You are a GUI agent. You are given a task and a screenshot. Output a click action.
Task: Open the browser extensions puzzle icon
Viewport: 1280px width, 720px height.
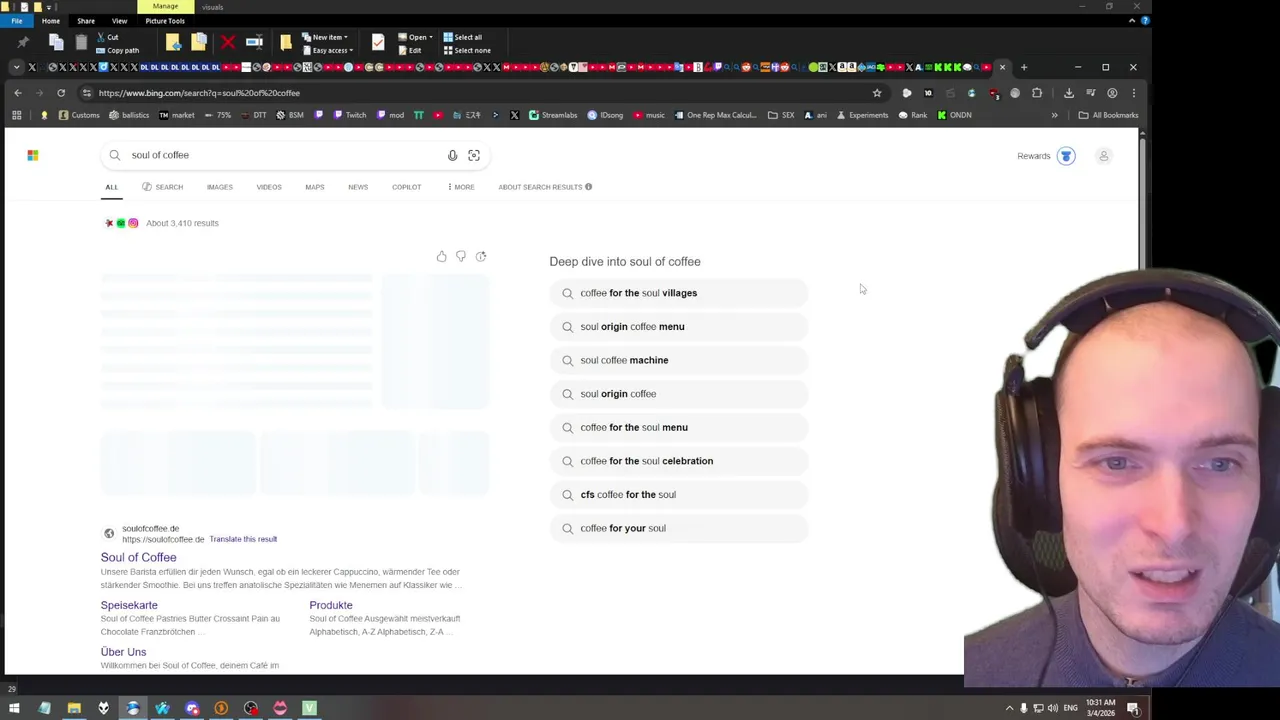click(1037, 93)
